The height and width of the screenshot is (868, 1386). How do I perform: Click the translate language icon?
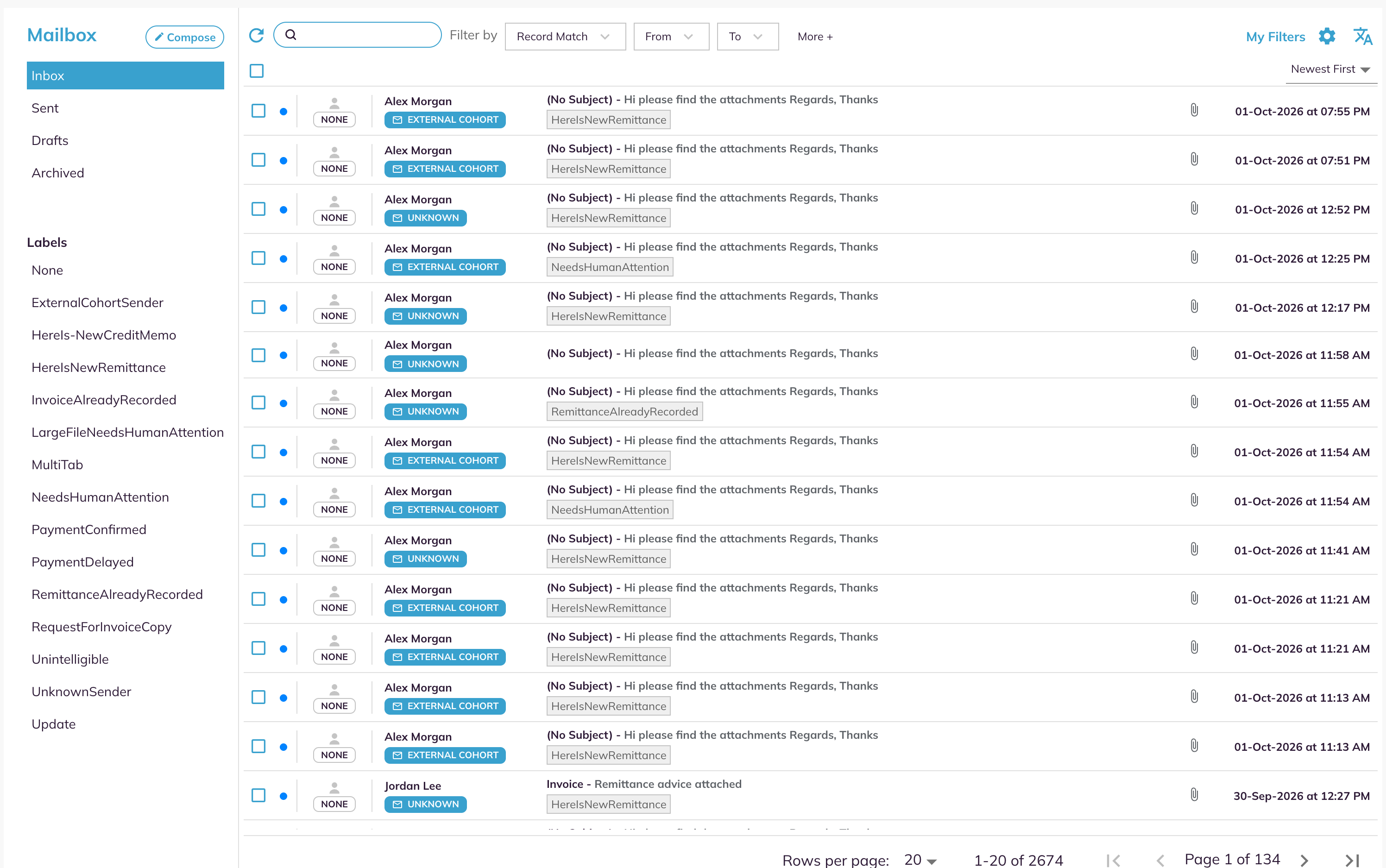[x=1362, y=36]
